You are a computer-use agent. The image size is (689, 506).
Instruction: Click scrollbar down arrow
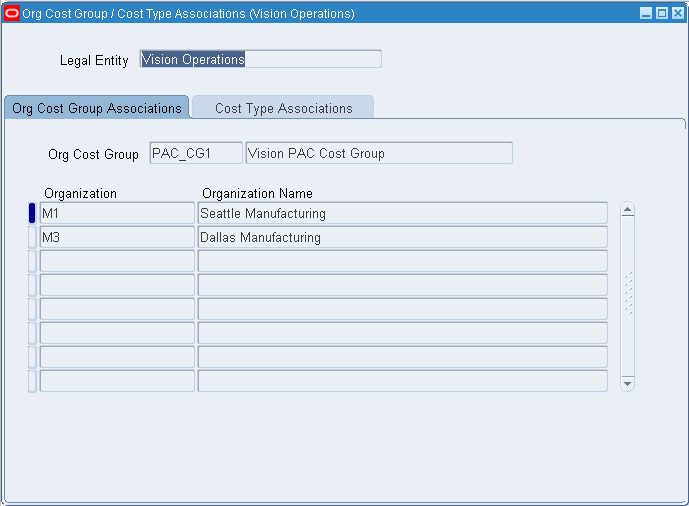click(627, 384)
